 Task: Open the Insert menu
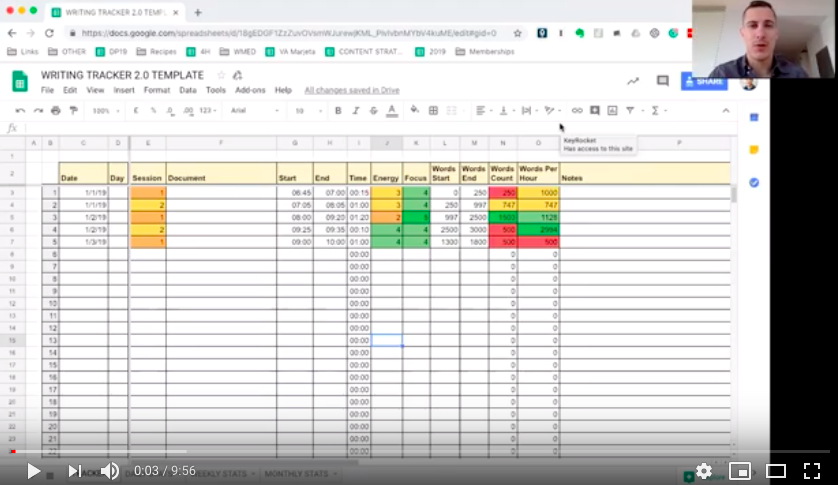tap(124, 90)
